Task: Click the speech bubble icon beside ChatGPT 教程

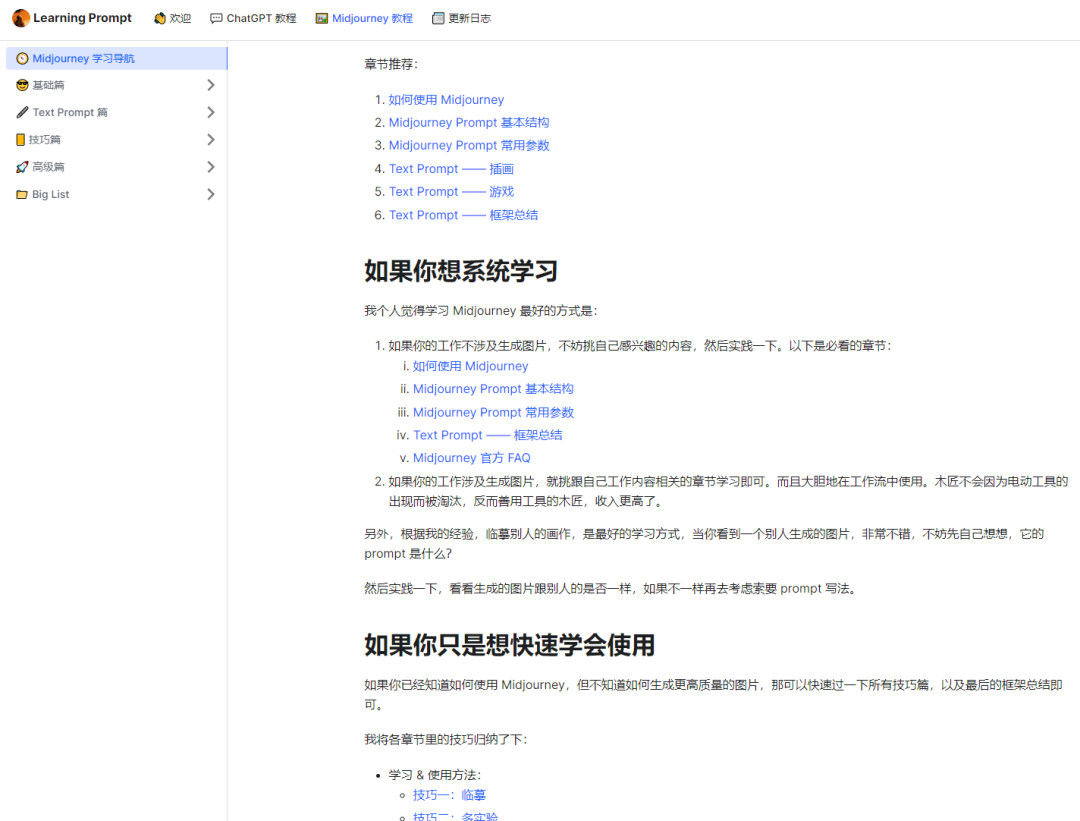Action: pos(216,19)
